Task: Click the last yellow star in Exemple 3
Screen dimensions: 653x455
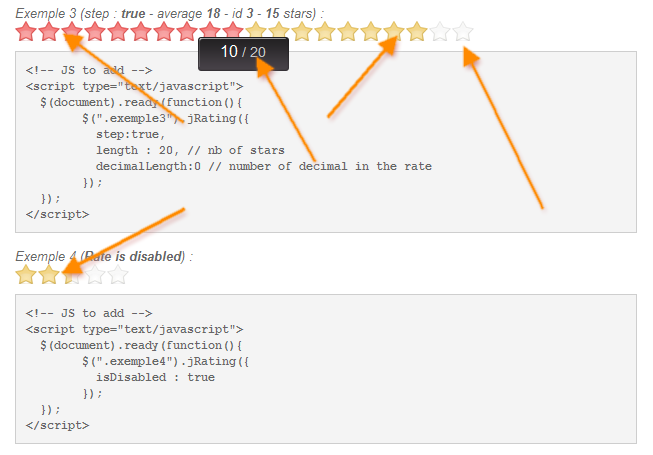Action: click(x=417, y=32)
